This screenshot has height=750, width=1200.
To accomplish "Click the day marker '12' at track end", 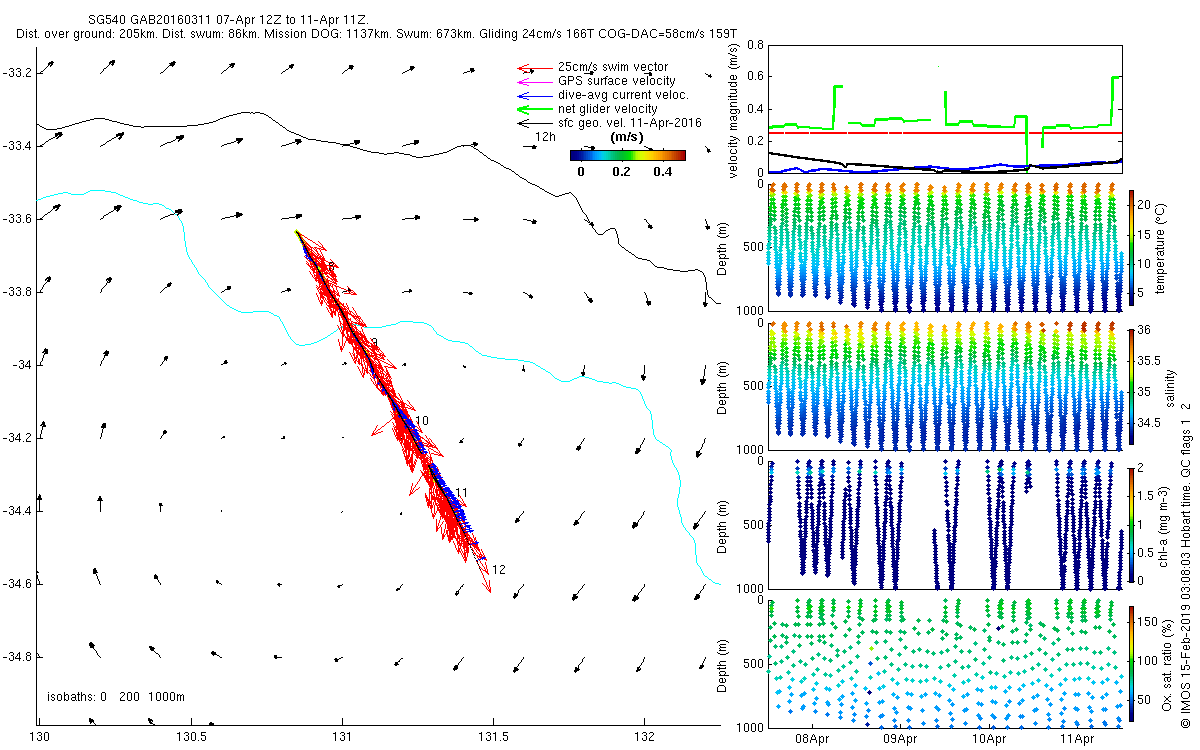I will tap(499, 570).
